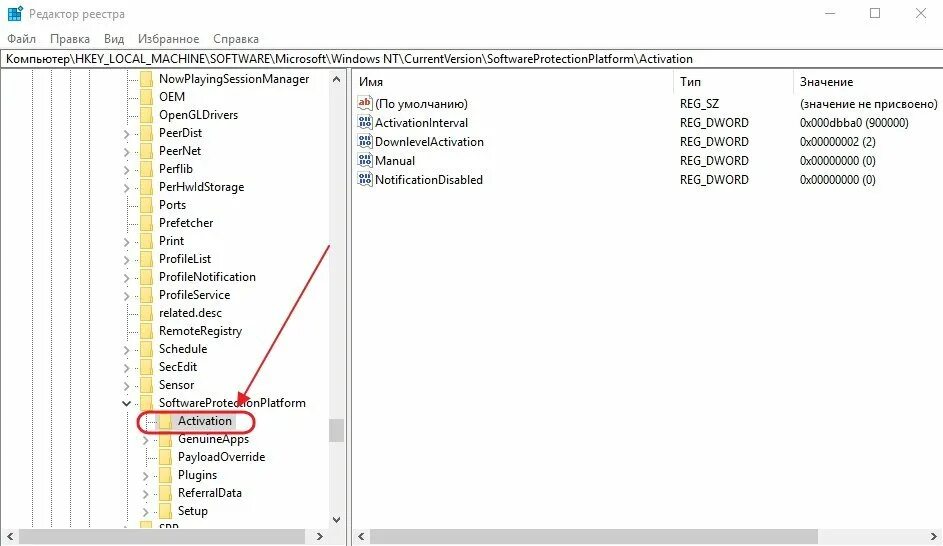Image resolution: width=943 pixels, height=546 pixels.
Task: Click the Schedule folder icon
Action: (146, 349)
